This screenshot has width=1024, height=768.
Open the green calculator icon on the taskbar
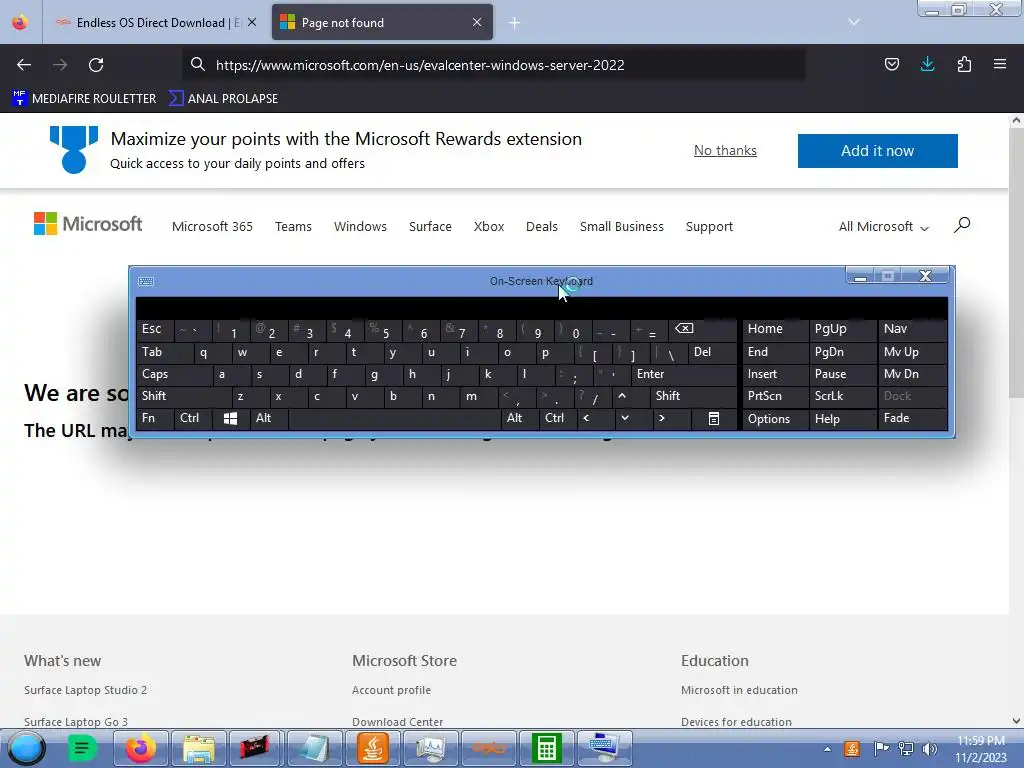pos(547,748)
